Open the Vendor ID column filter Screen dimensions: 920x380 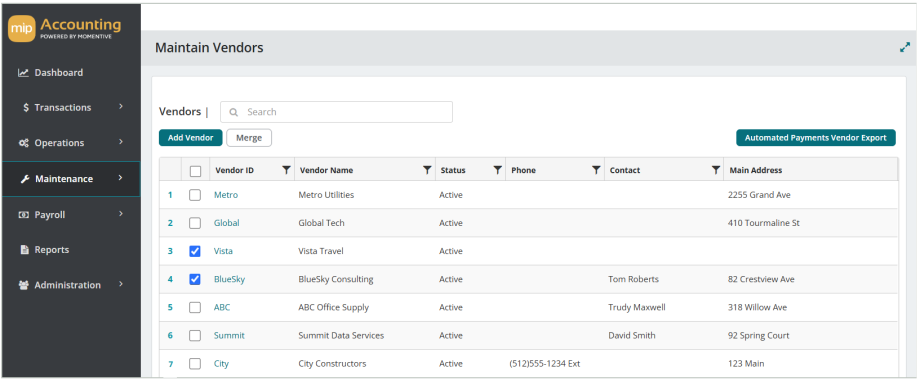click(x=286, y=170)
